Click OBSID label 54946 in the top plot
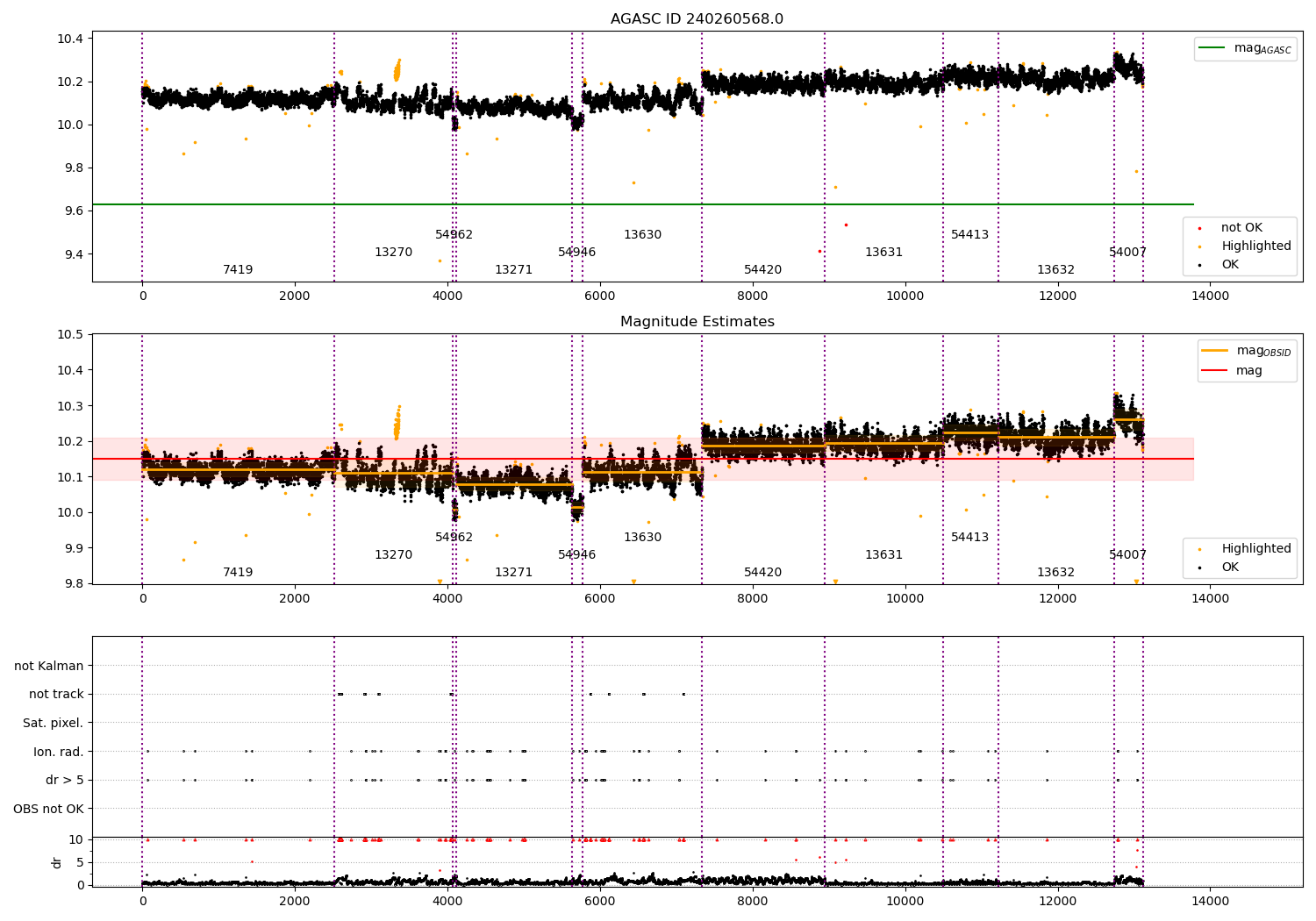The image size is (1316, 921). (x=576, y=253)
